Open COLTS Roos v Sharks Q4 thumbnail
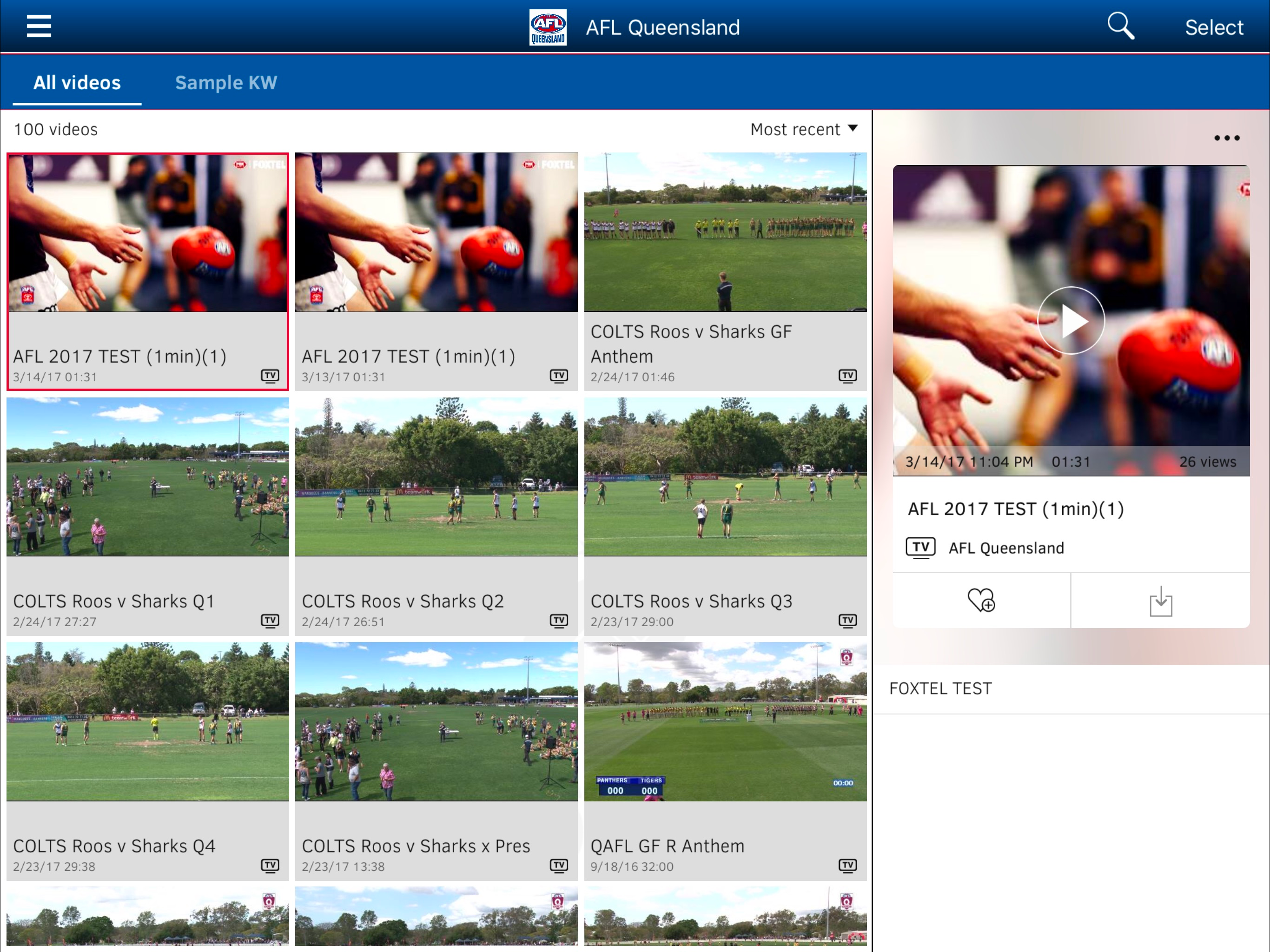The image size is (1270, 952). pos(147,722)
